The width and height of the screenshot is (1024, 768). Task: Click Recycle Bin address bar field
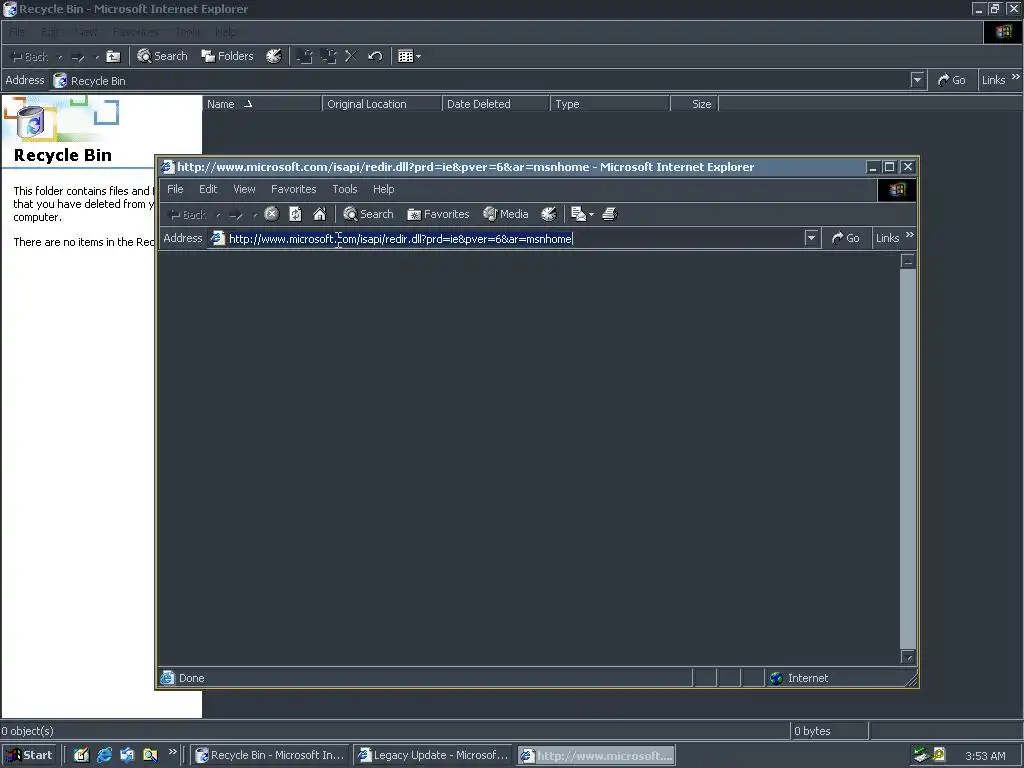tap(481, 80)
